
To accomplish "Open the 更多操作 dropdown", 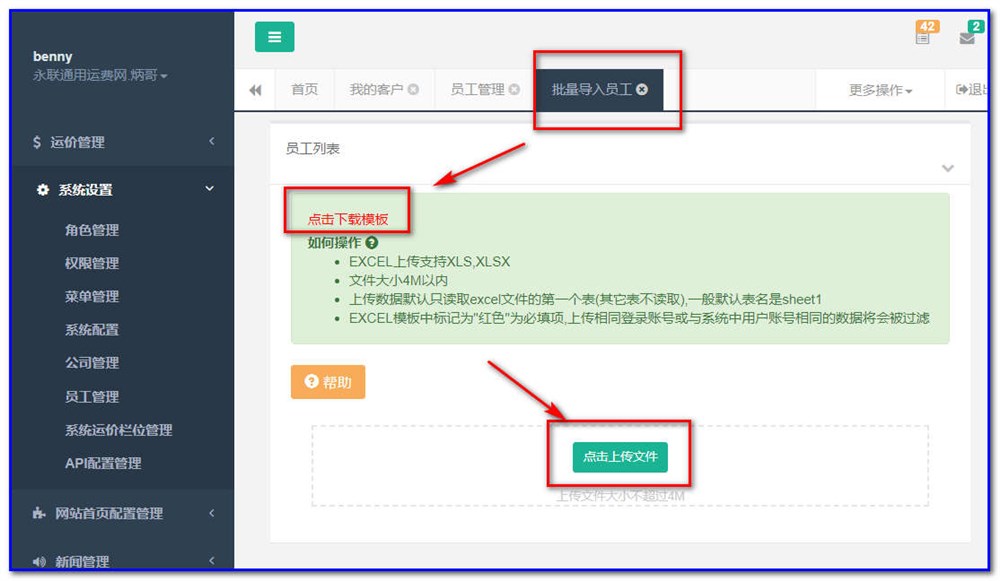I will pyautogui.click(x=880, y=90).
